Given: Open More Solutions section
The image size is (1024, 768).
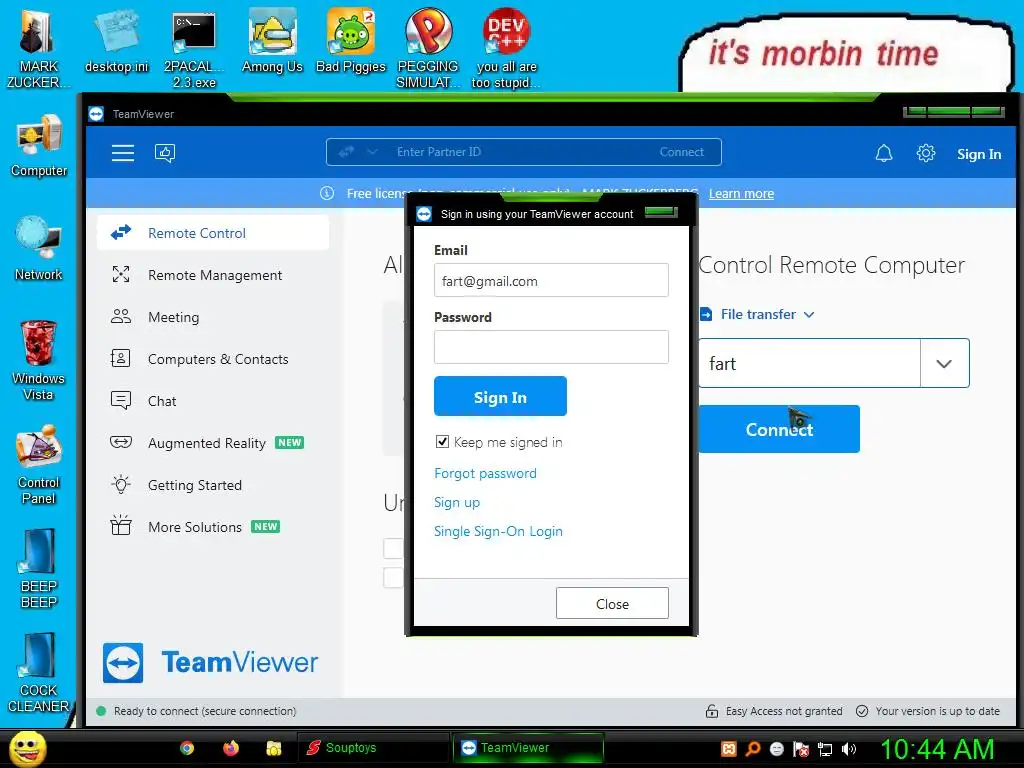Looking at the screenshot, I should tap(213, 526).
